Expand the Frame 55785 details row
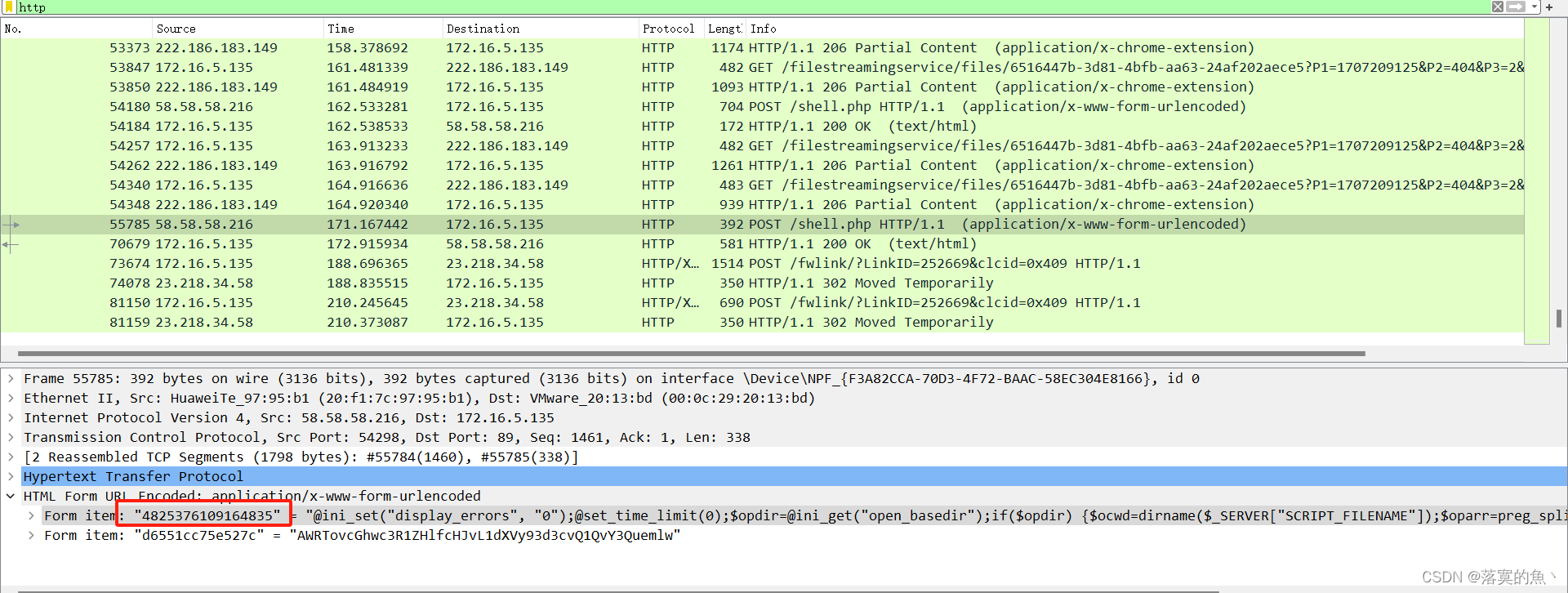Viewport: 1568px width, 593px height. click(x=11, y=378)
